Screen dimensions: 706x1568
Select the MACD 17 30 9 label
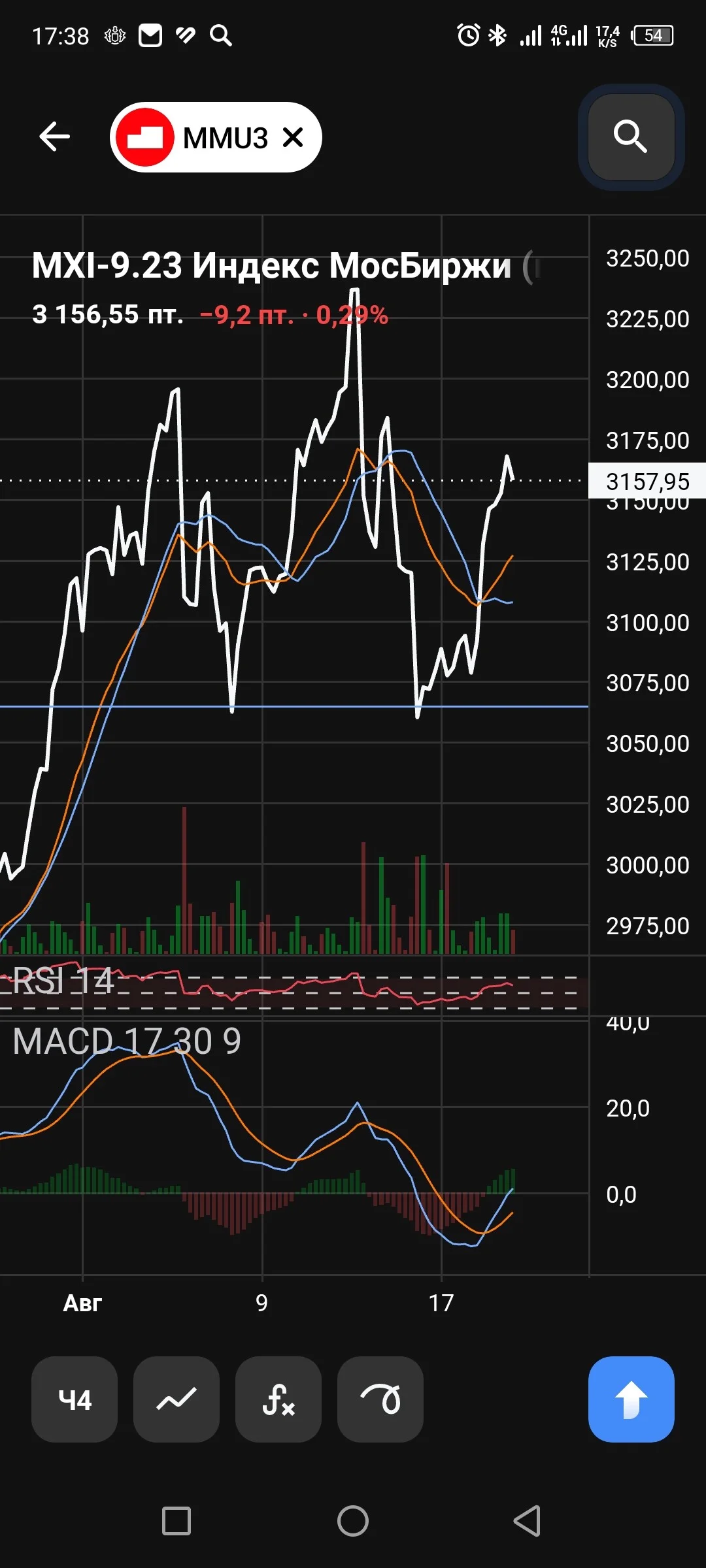click(x=127, y=1041)
